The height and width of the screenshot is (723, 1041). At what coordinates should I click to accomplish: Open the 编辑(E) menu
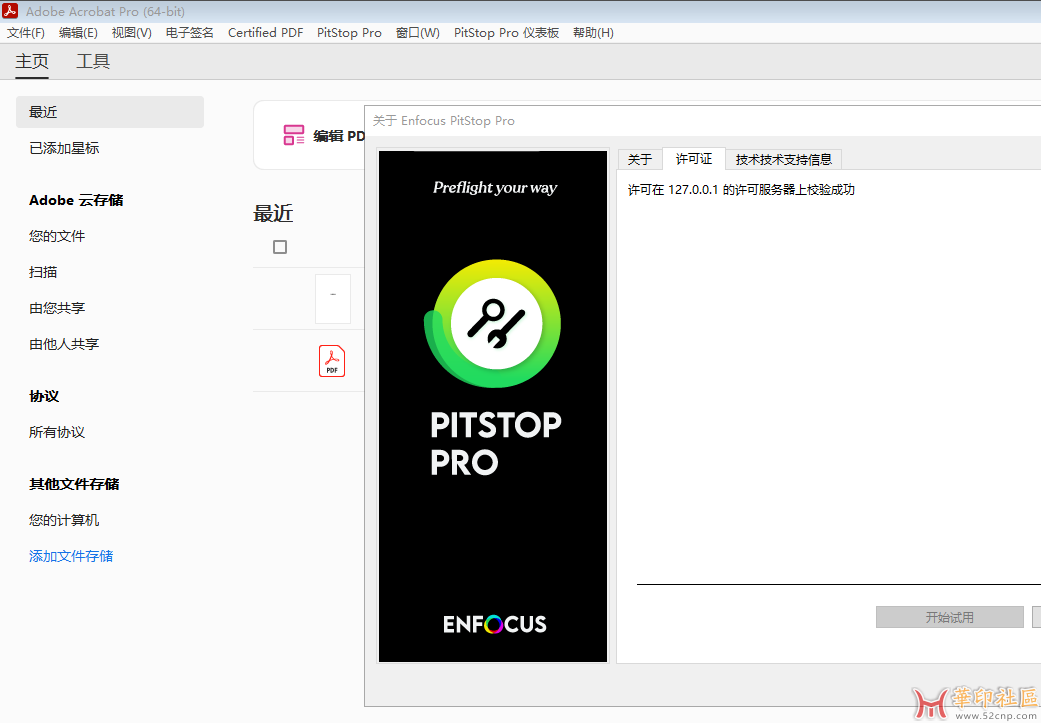(x=78, y=33)
